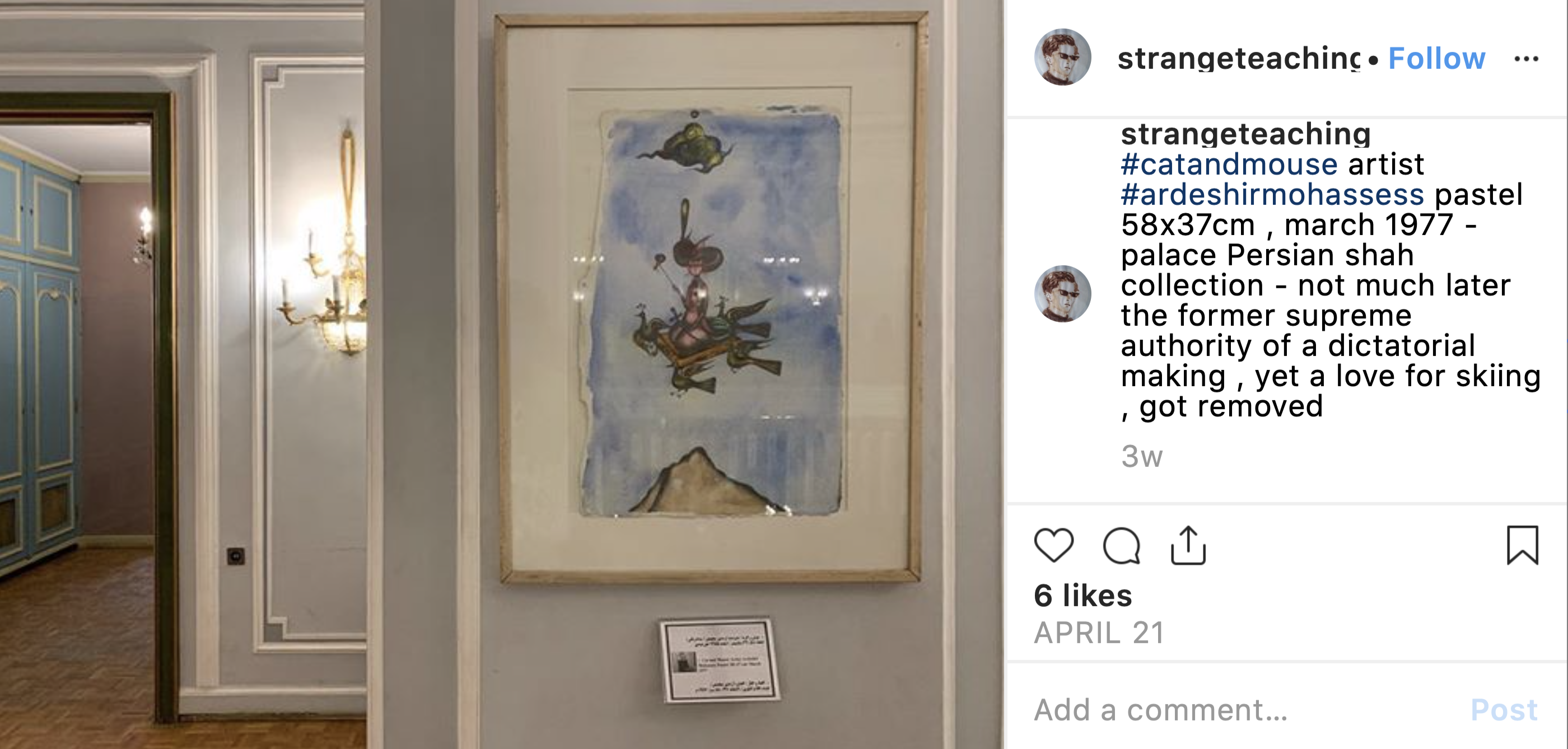Open the strangeteaching username in the header
Screen dimensions: 1568x749
(1239, 58)
